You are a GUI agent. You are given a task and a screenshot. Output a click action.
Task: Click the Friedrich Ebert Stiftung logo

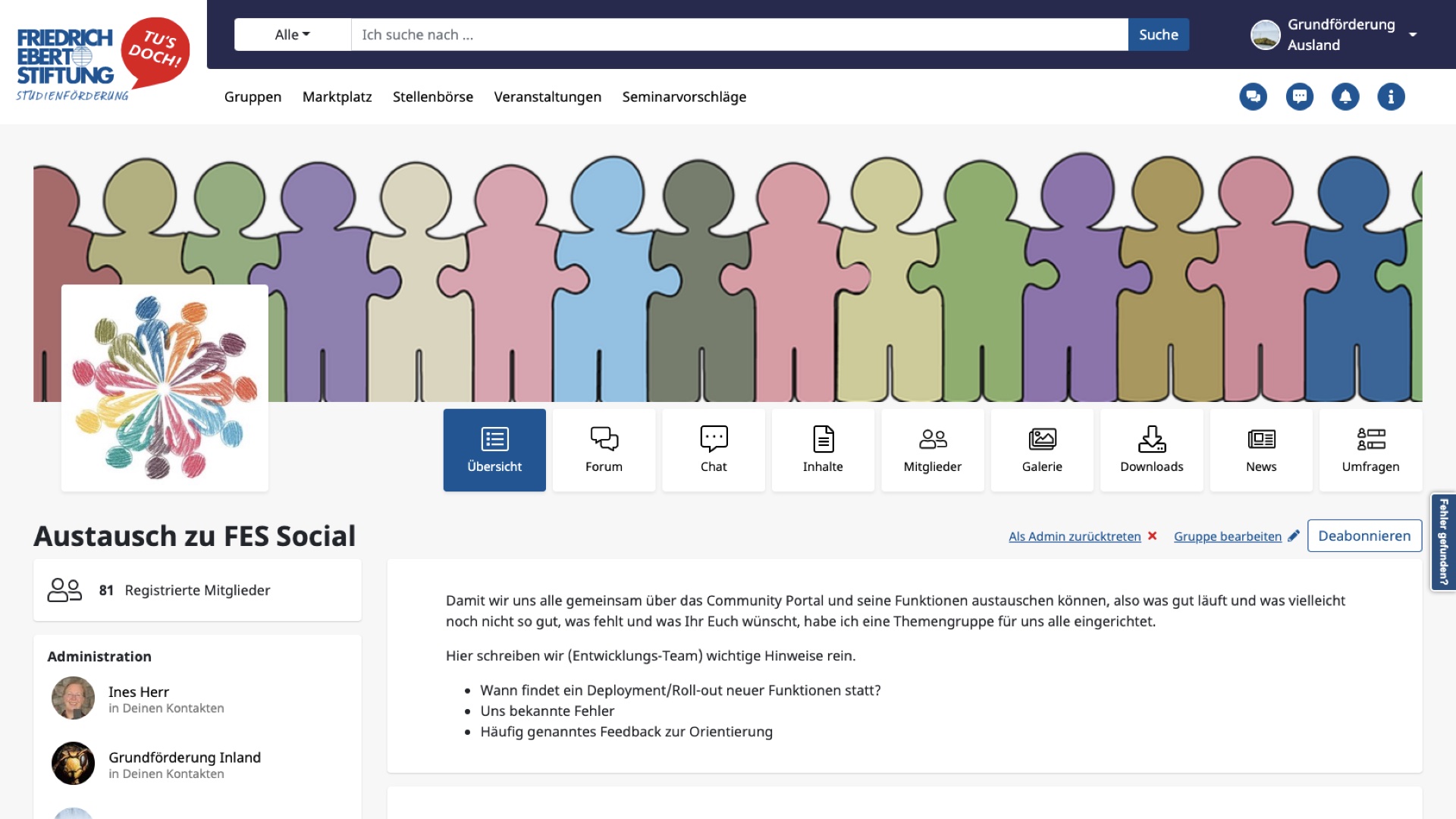pyautogui.click(x=103, y=59)
